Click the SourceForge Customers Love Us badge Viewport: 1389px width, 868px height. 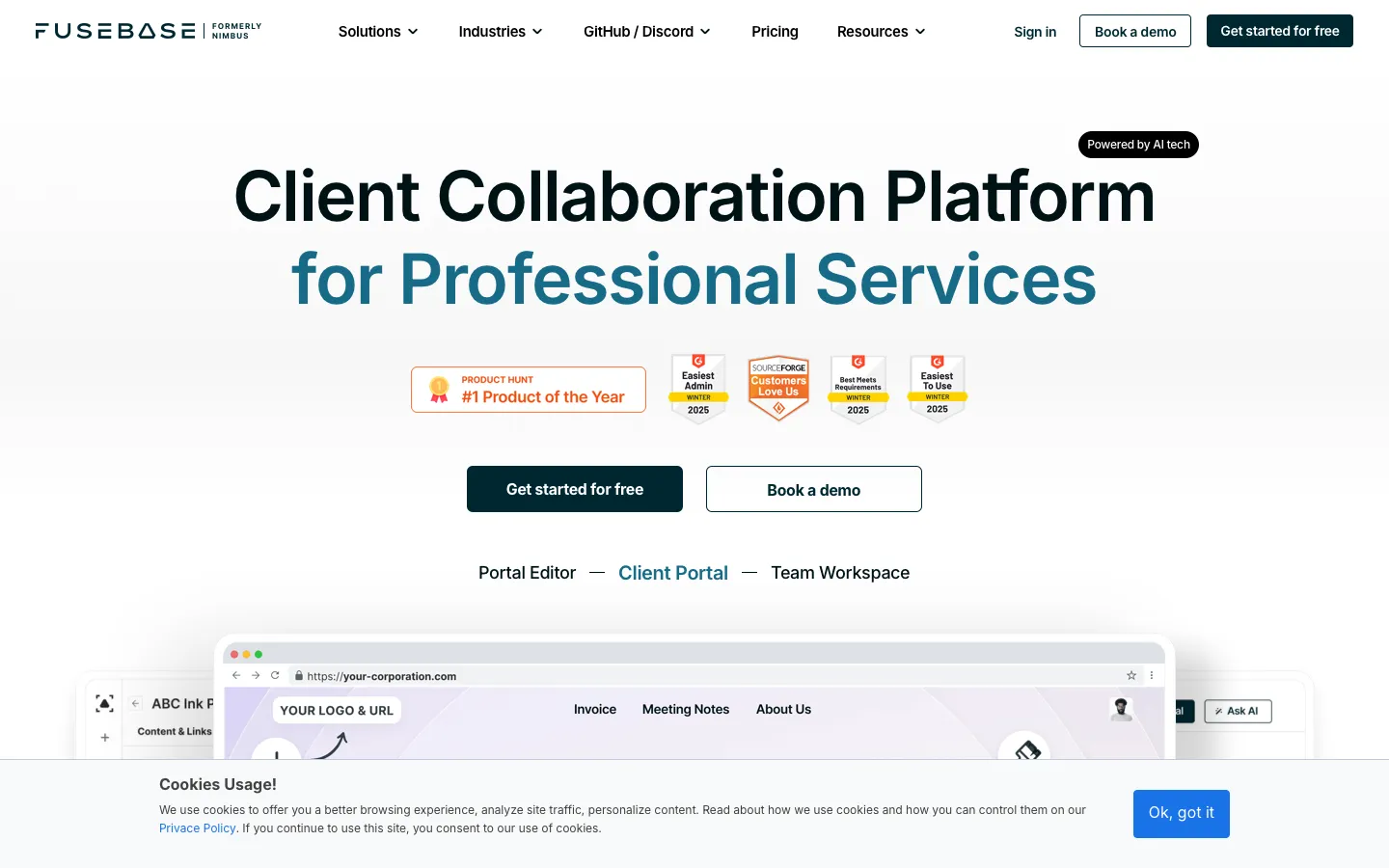[x=778, y=388]
